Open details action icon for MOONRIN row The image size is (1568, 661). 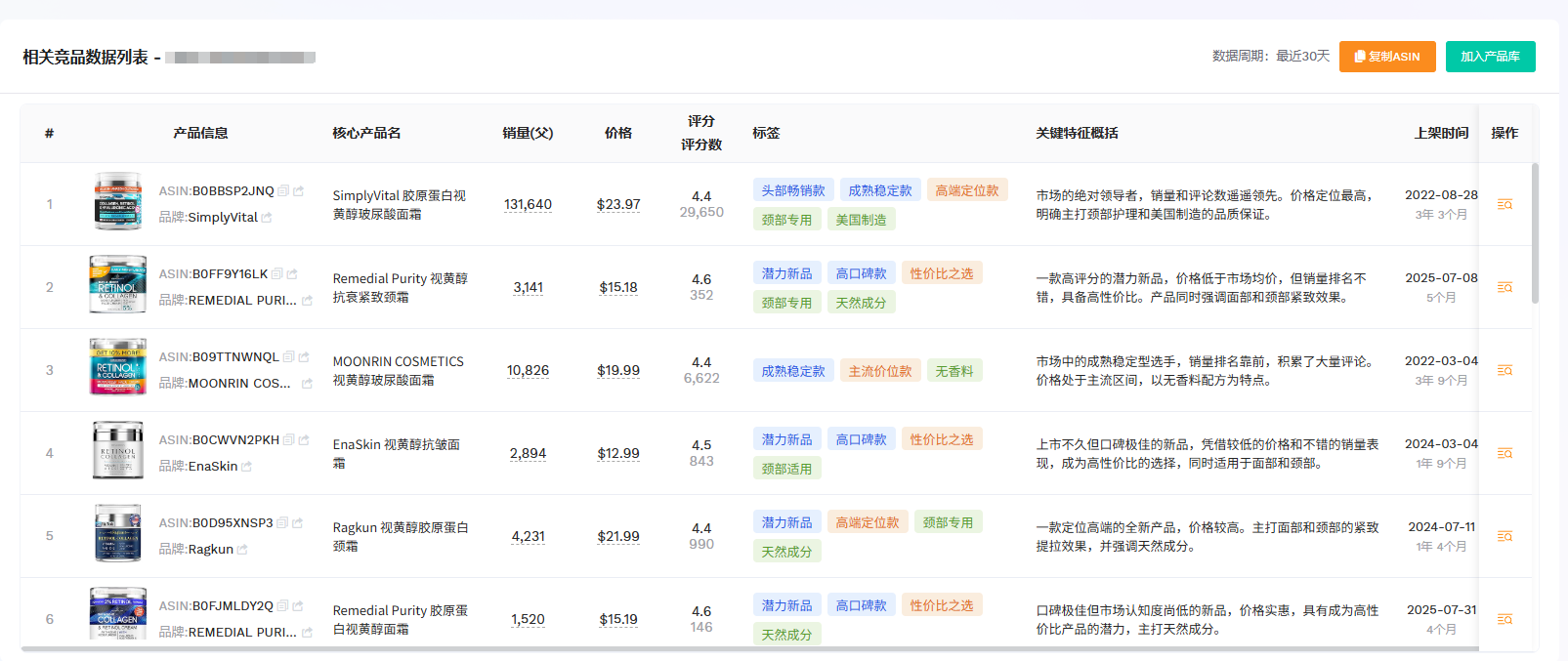pos(1504,370)
